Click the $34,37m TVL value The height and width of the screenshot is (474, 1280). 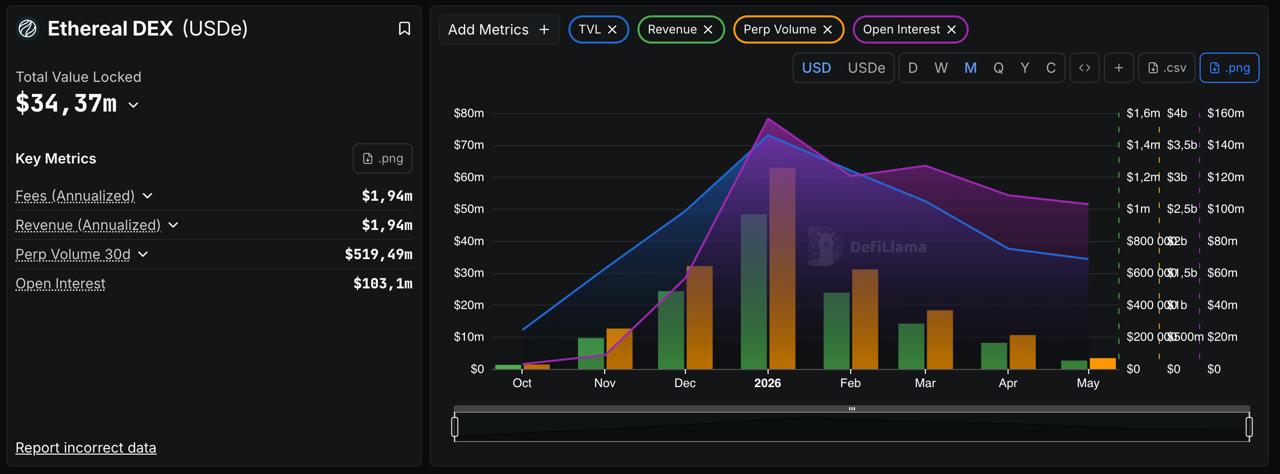66,103
